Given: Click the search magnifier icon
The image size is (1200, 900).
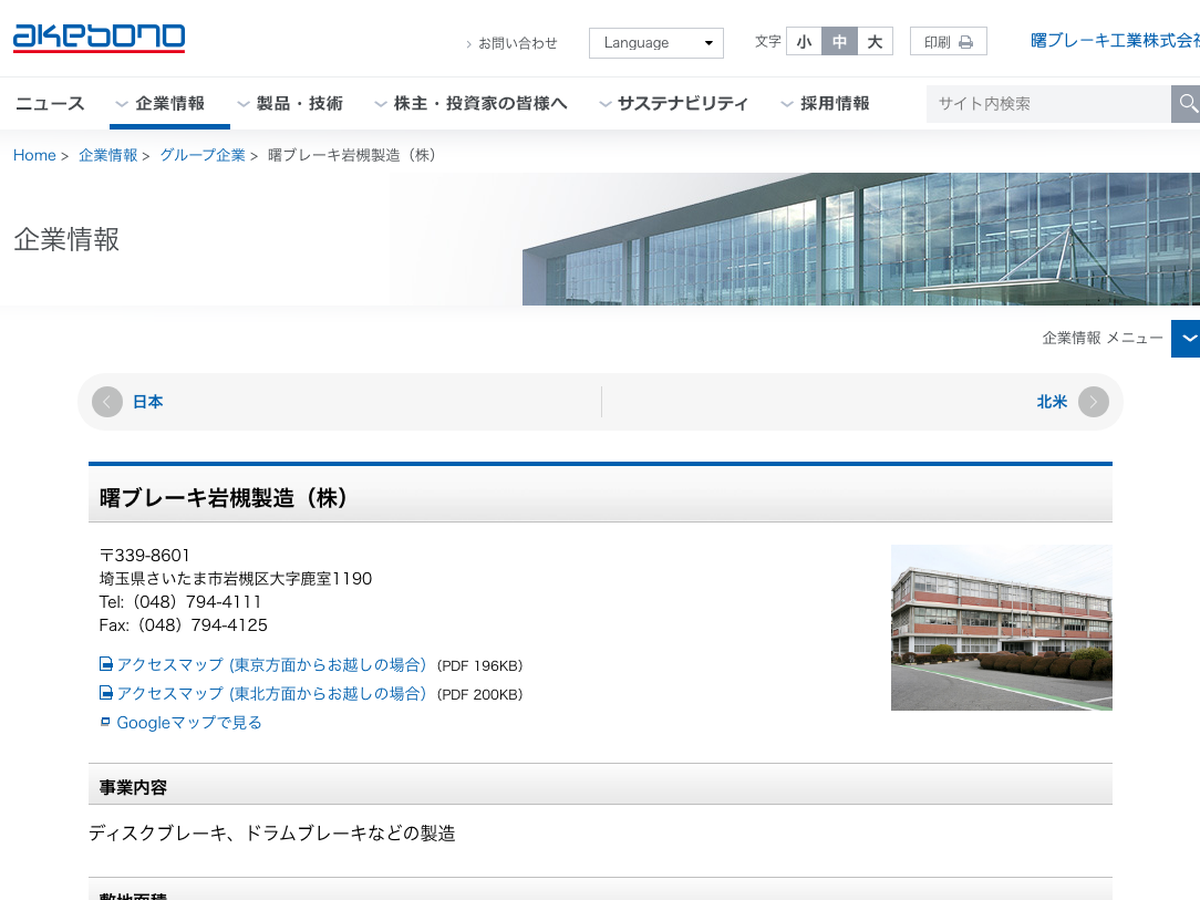Looking at the screenshot, I should click(x=1187, y=104).
